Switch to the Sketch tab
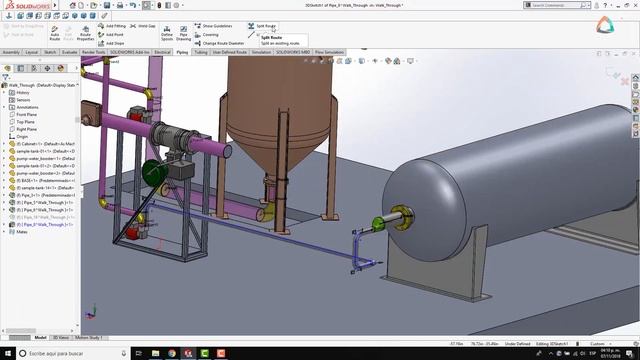The height and width of the screenshot is (360, 640). click(x=50, y=52)
